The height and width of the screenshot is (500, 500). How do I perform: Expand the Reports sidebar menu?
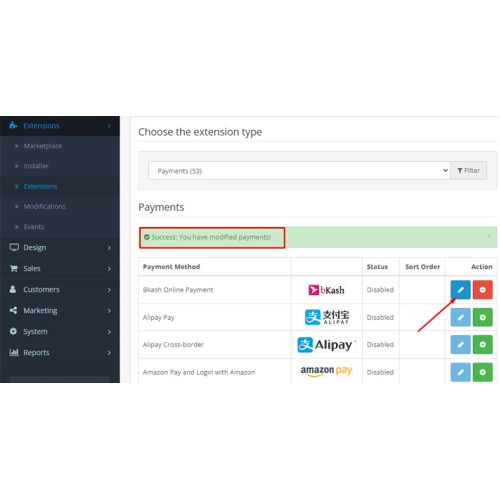pos(60,353)
